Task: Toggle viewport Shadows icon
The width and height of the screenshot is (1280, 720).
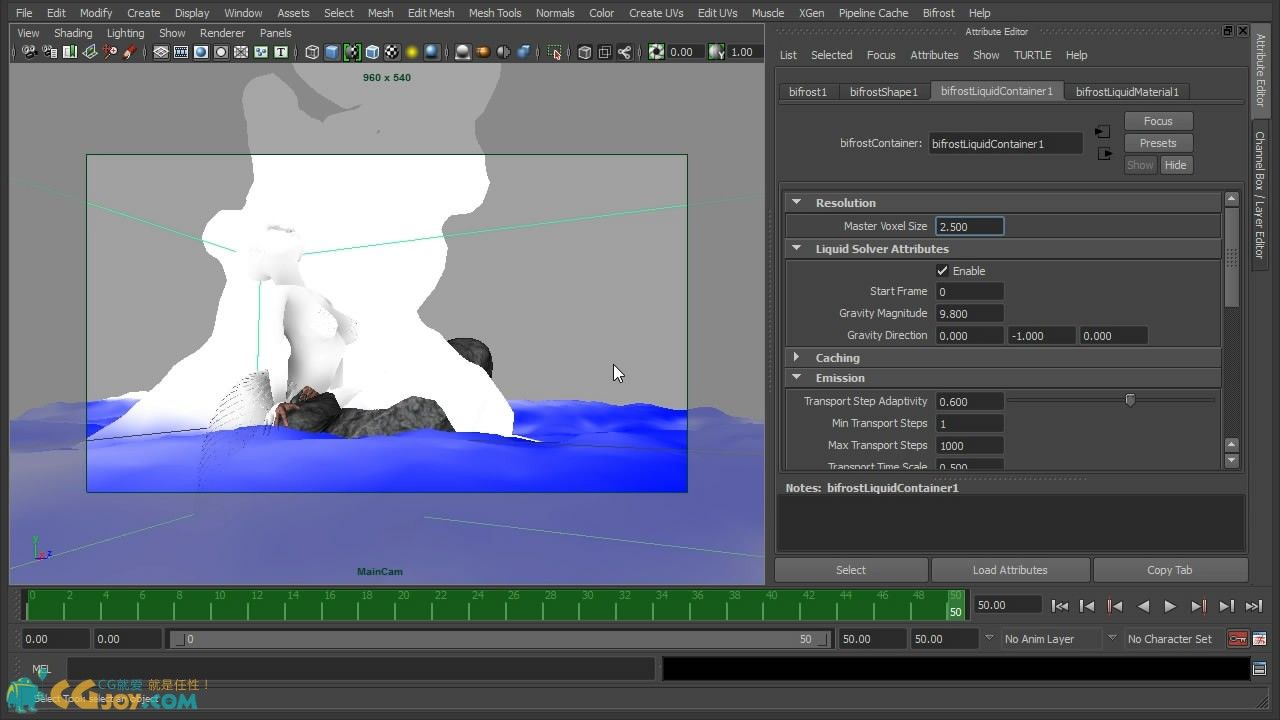Action: [x=432, y=52]
